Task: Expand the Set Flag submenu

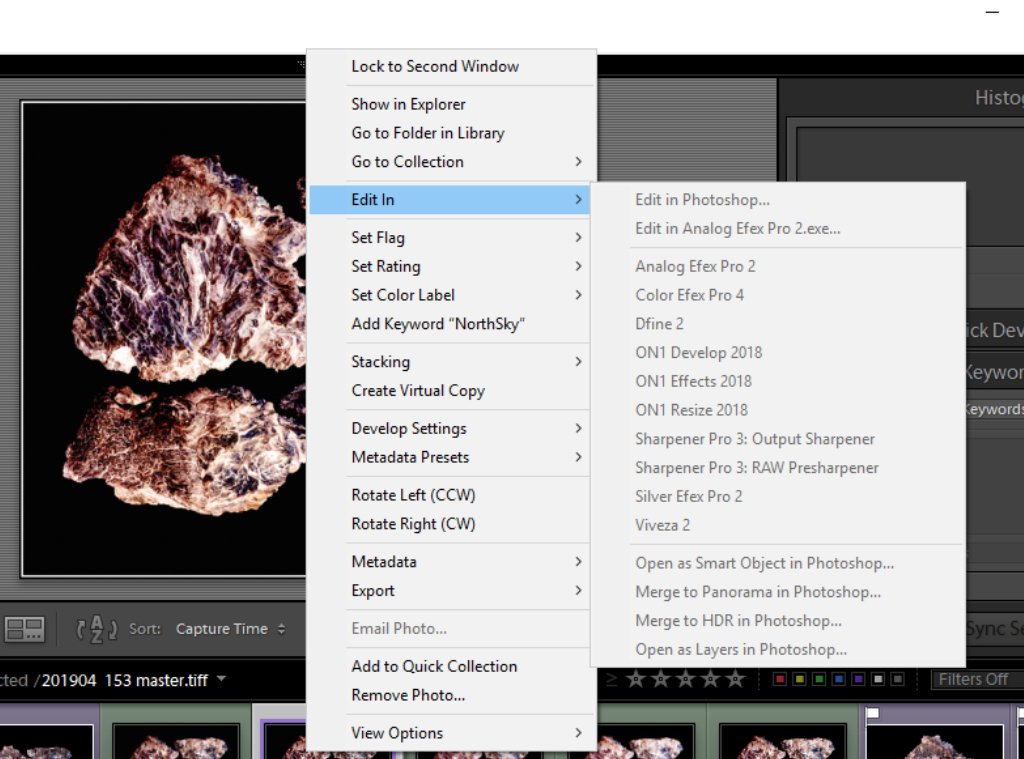Action: [451, 237]
